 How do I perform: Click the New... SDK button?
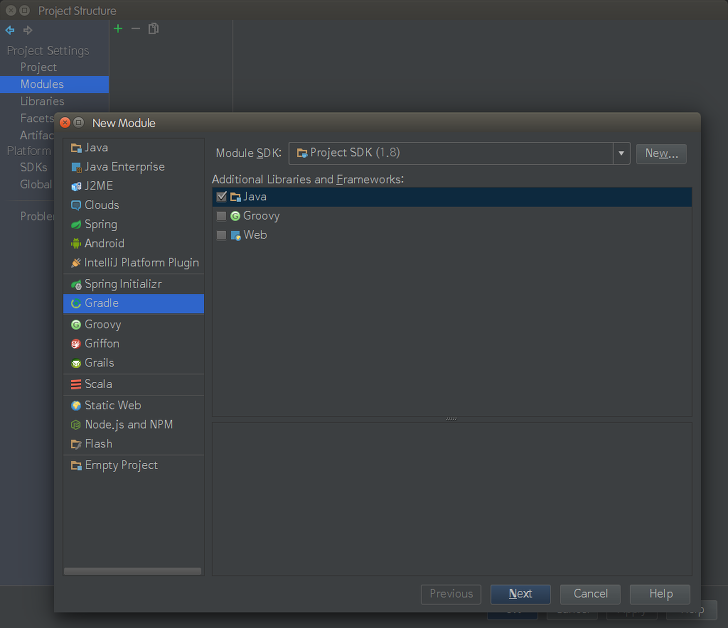tap(661, 153)
